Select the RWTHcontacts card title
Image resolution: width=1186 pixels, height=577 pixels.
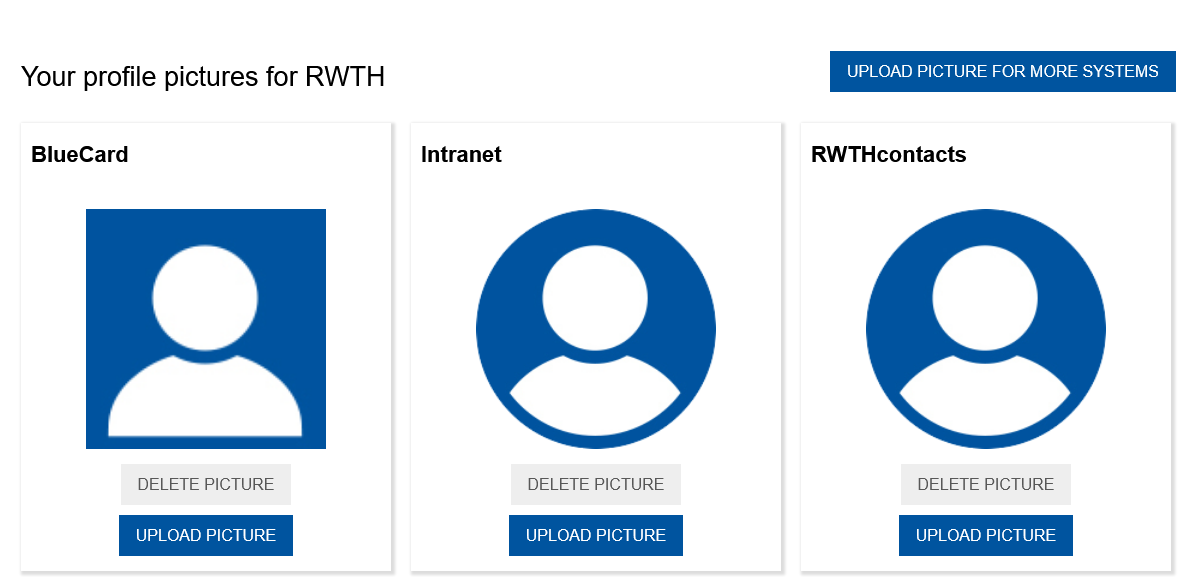coord(888,155)
